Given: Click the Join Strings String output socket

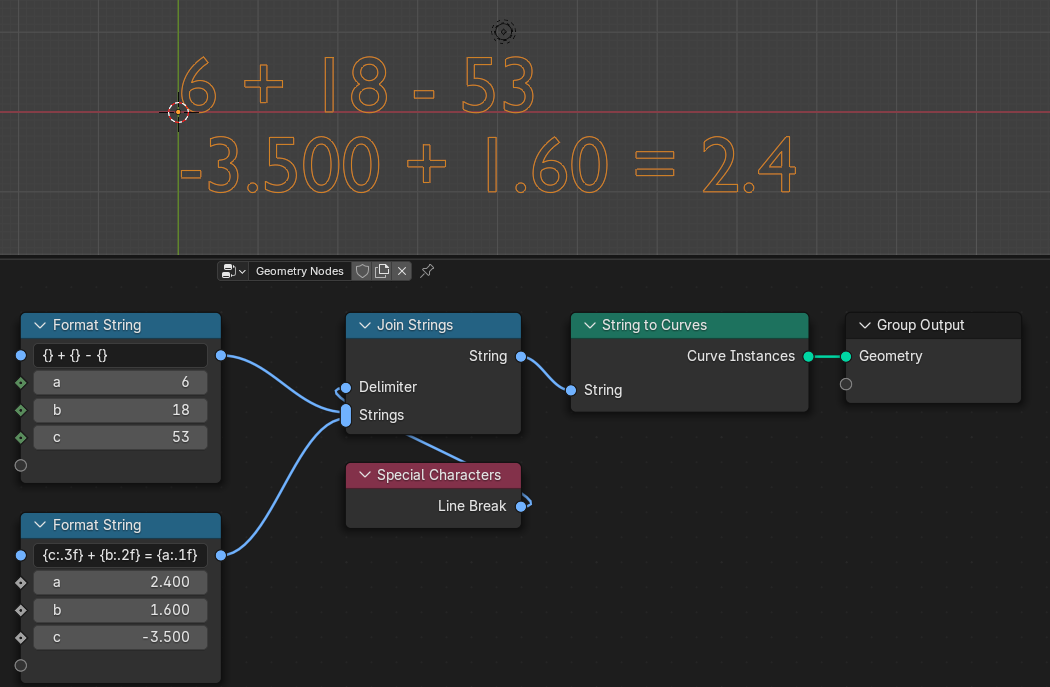Looking at the screenshot, I should pyautogui.click(x=521, y=357).
